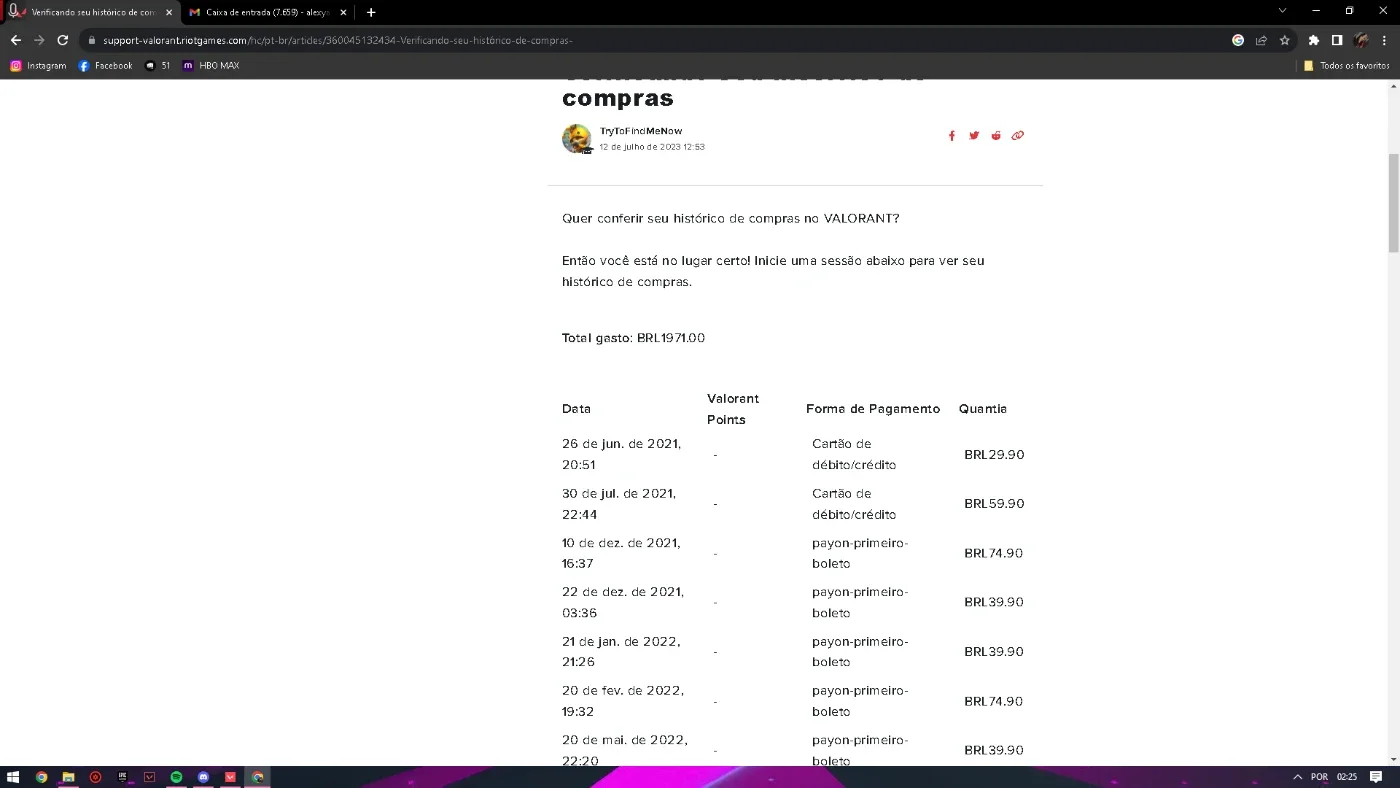1400x788 pixels.
Task: Open Todos os favoritos folder
Action: click(x=1346, y=66)
